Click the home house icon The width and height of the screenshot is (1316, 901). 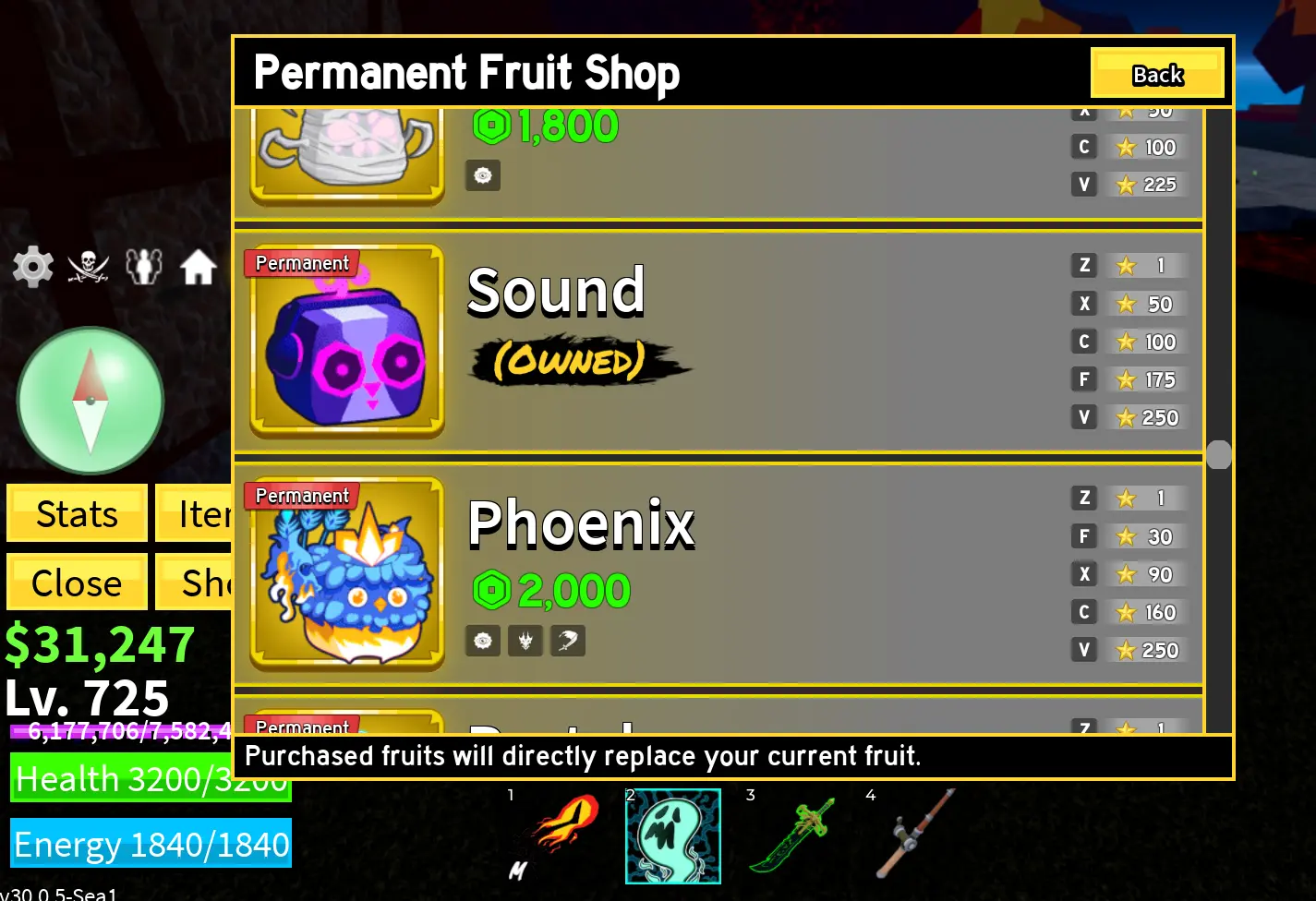click(x=199, y=268)
